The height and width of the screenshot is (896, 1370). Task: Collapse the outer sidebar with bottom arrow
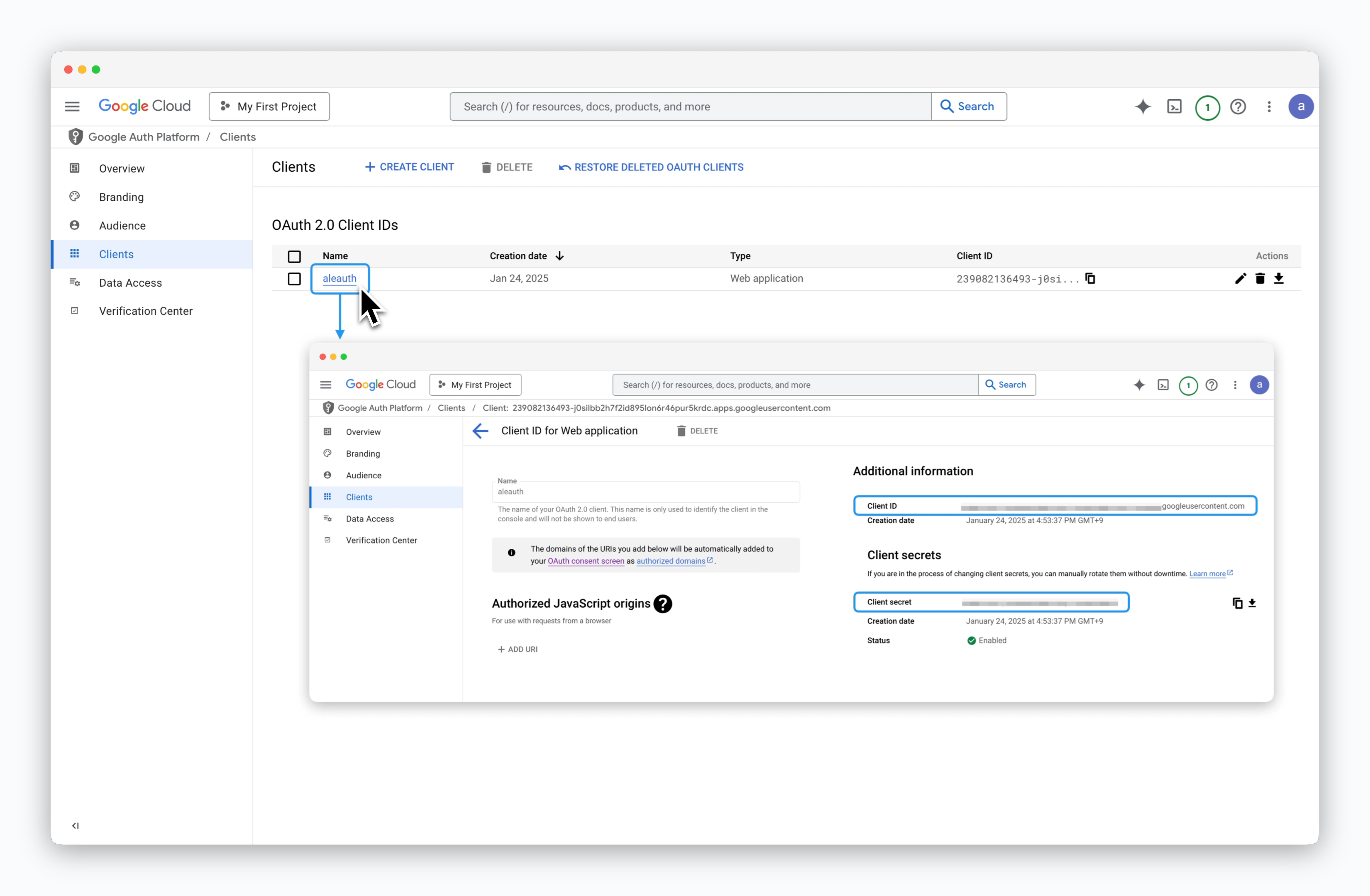click(x=76, y=826)
